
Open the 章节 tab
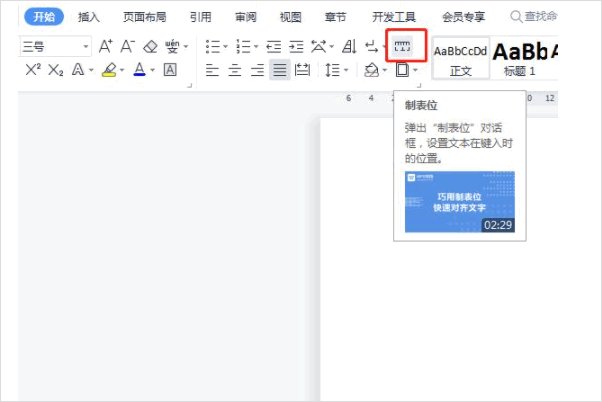[x=336, y=17]
